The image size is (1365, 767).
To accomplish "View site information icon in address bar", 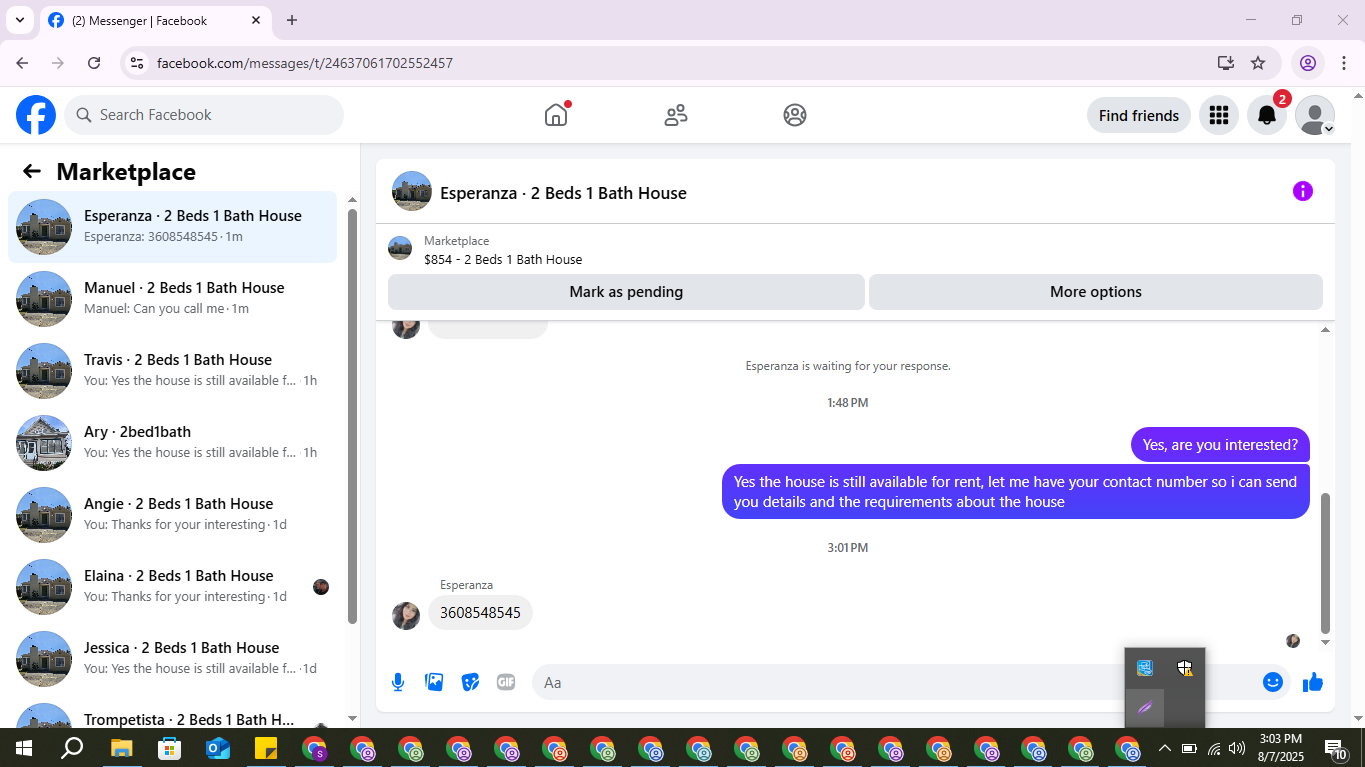I will click(137, 63).
